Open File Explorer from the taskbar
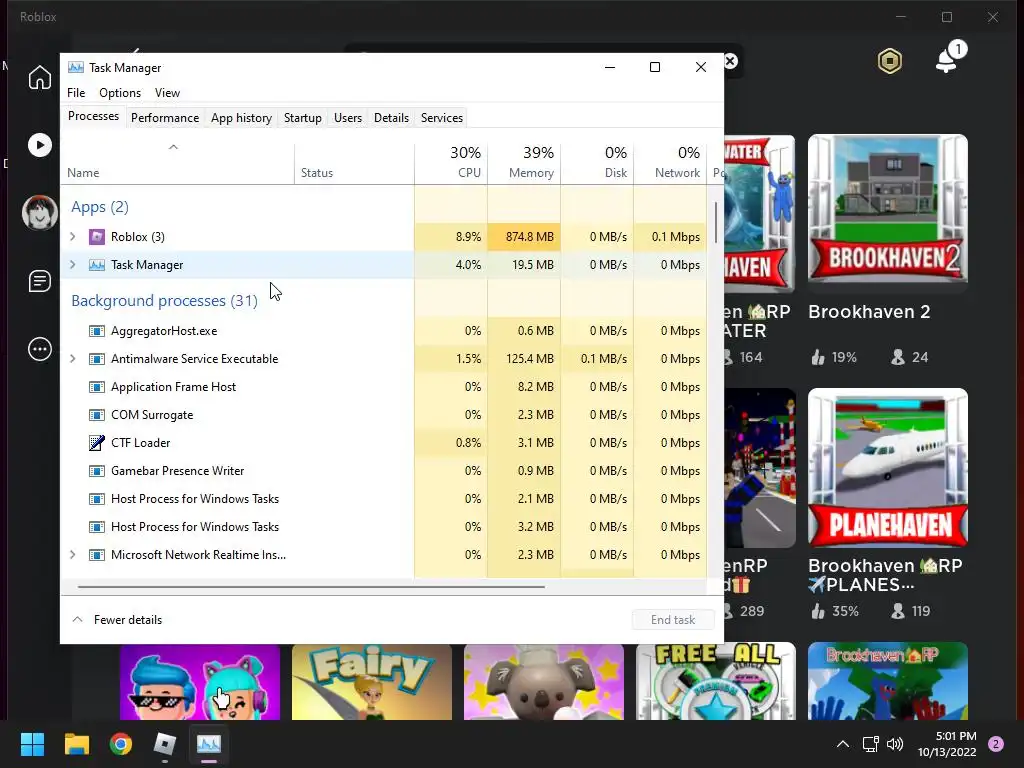 pos(77,744)
